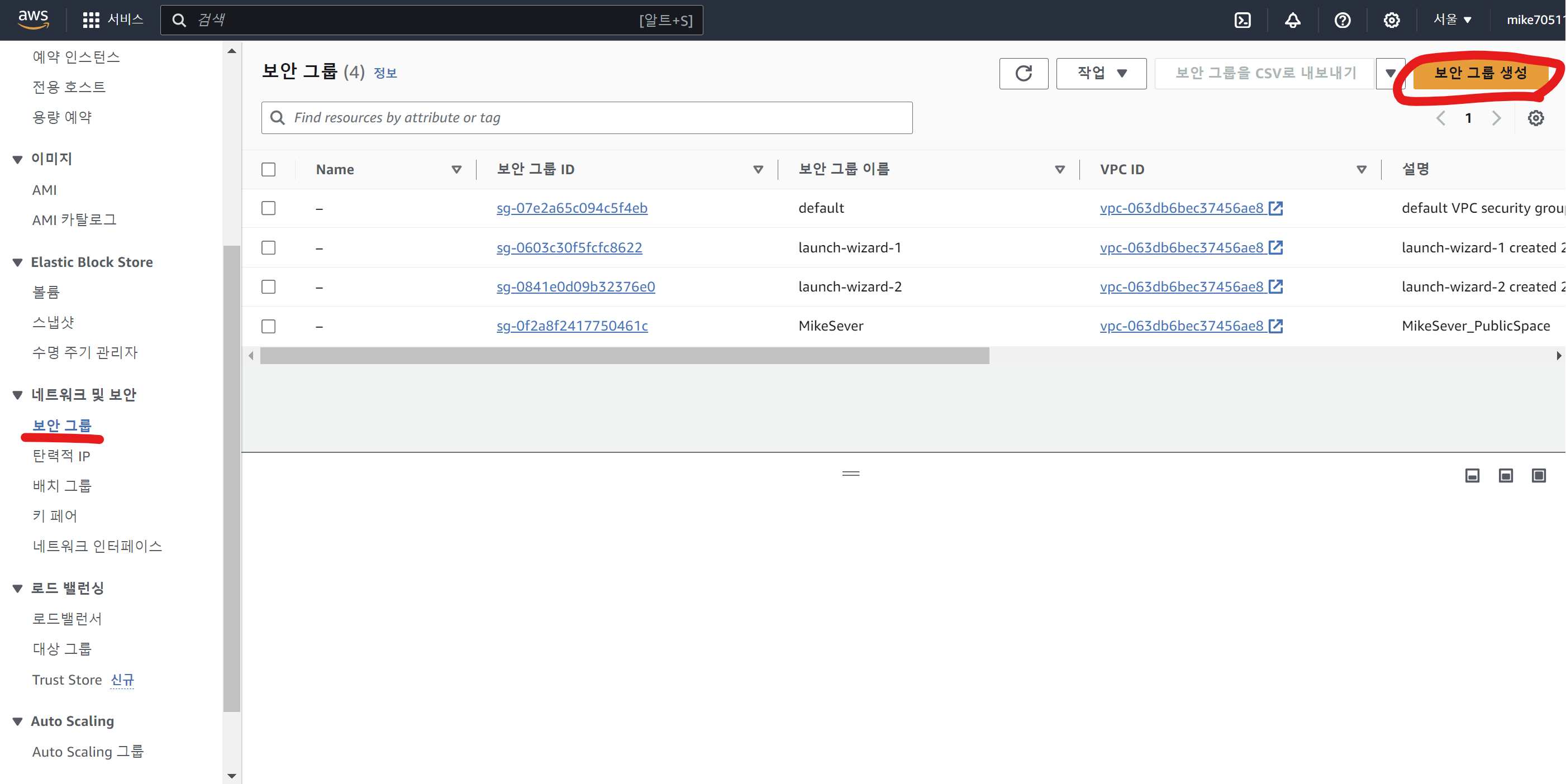Check the launch-wizard-1 row checkbox

tap(268, 247)
